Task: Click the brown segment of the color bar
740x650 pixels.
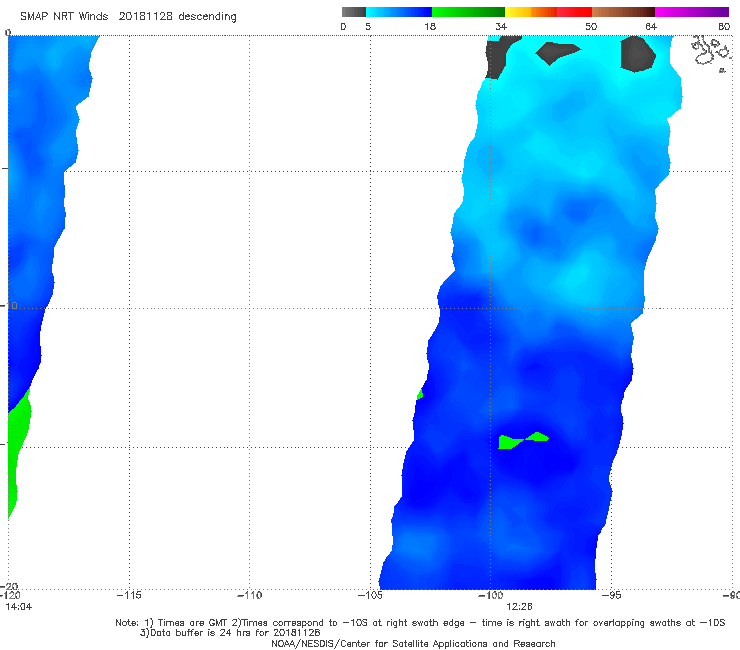Action: 623,12
